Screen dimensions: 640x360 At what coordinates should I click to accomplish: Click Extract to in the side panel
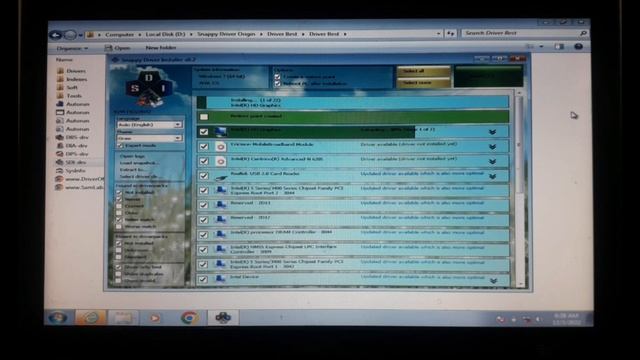pos(132,169)
